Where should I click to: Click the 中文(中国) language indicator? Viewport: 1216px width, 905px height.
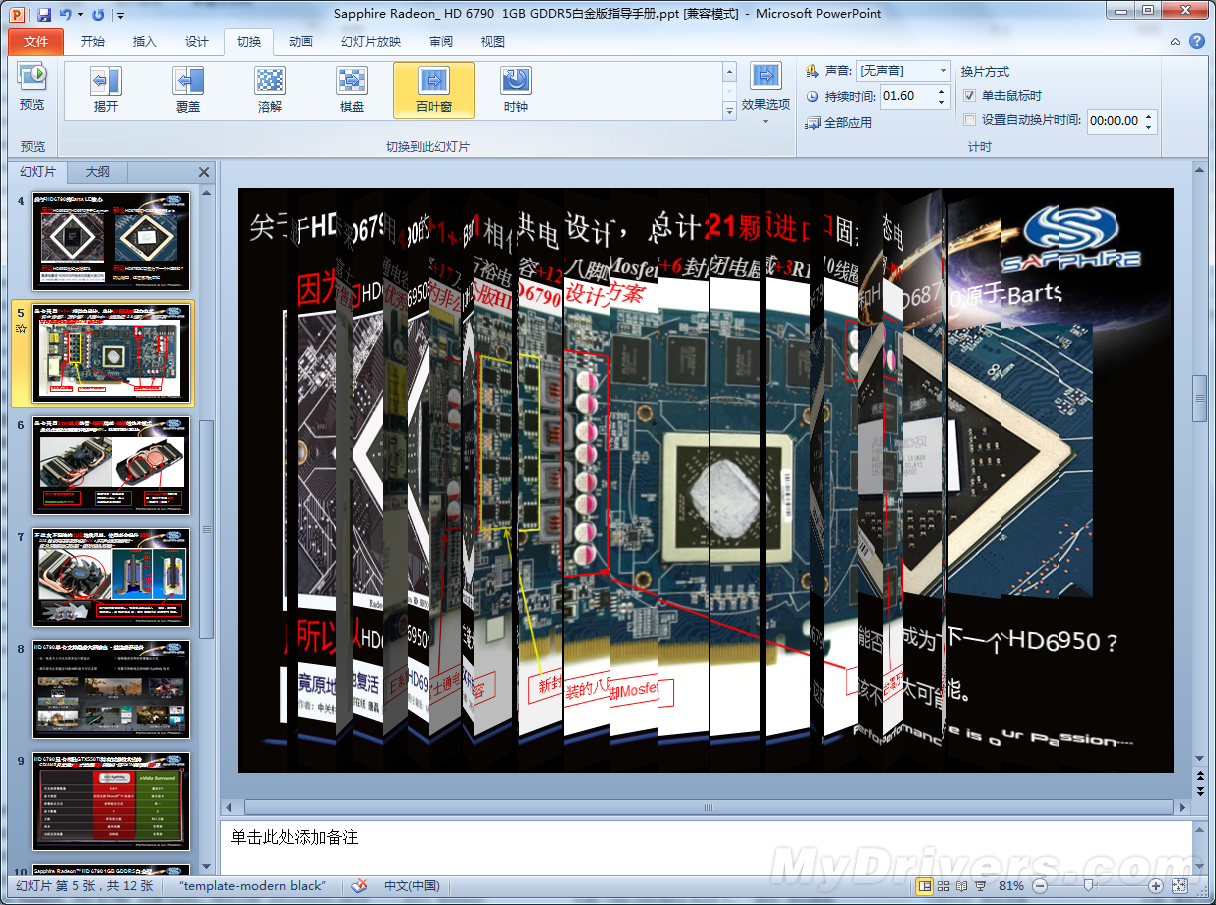pos(411,885)
